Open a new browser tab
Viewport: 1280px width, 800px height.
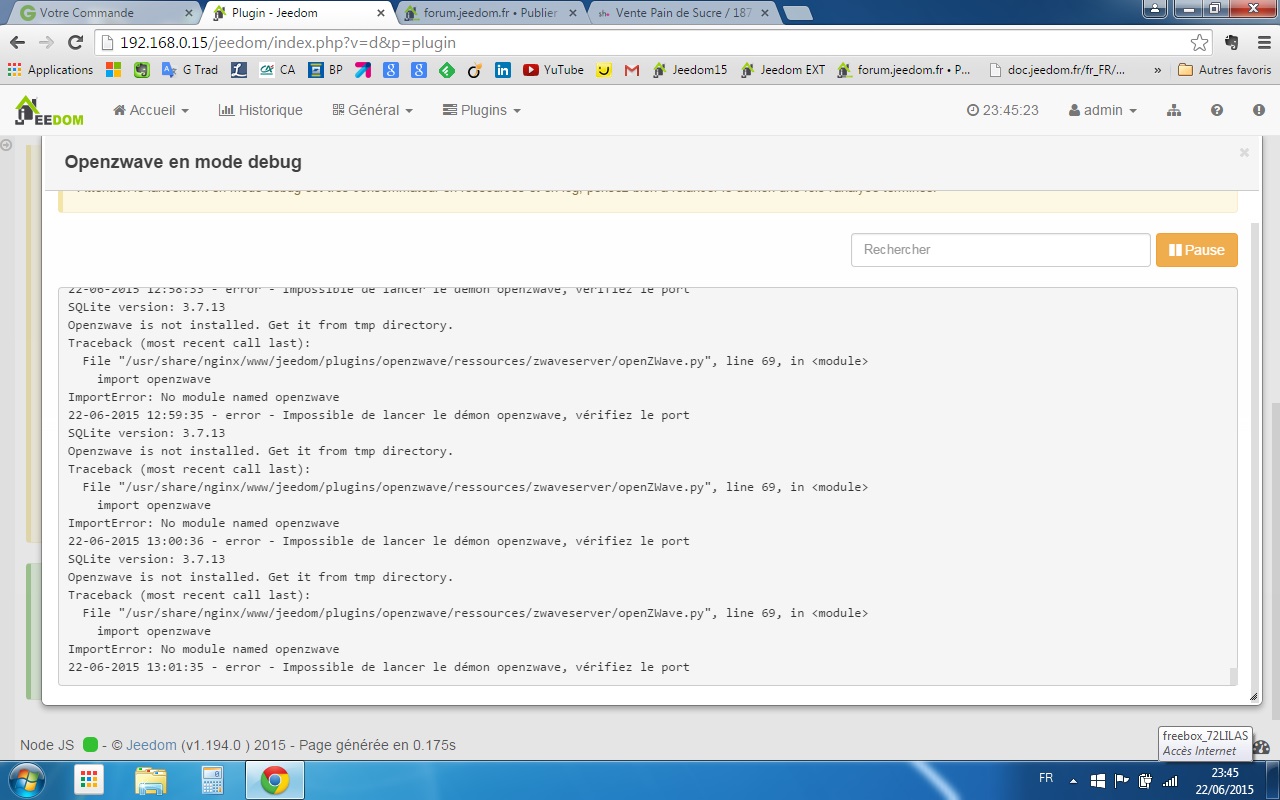796,13
